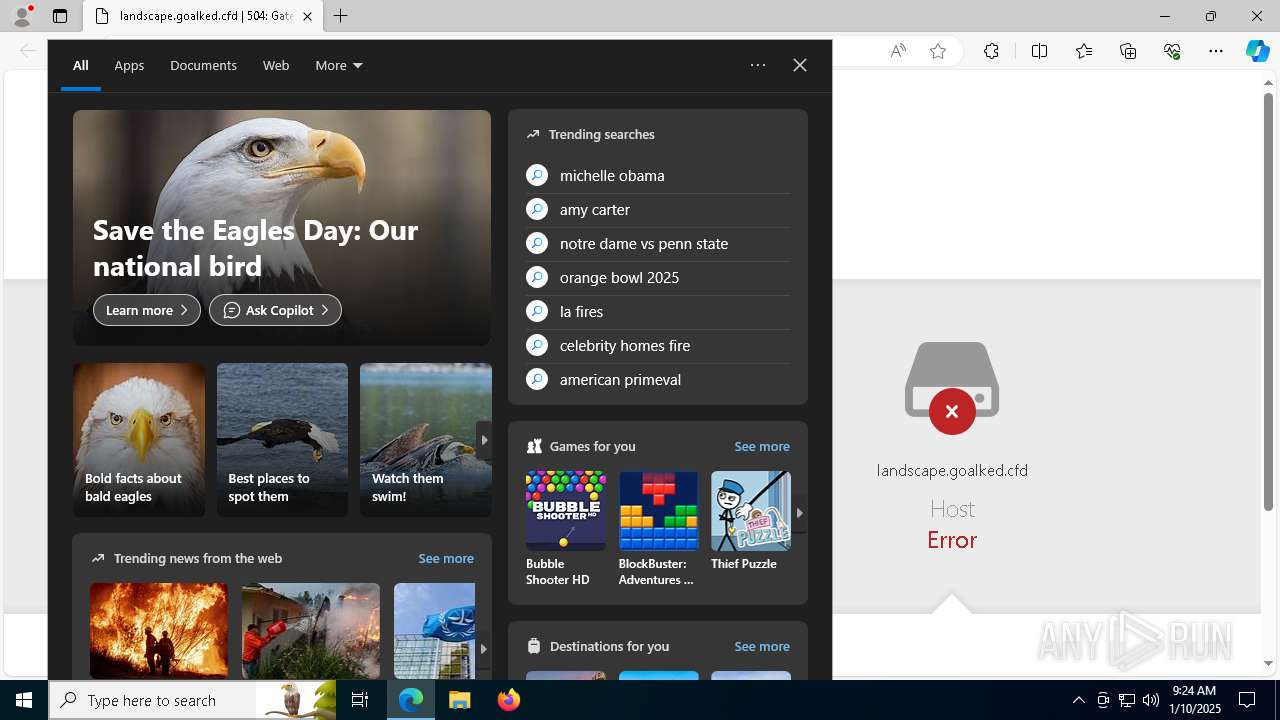Open the Edge profile icon
1280x720 pixels.
click(21, 16)
